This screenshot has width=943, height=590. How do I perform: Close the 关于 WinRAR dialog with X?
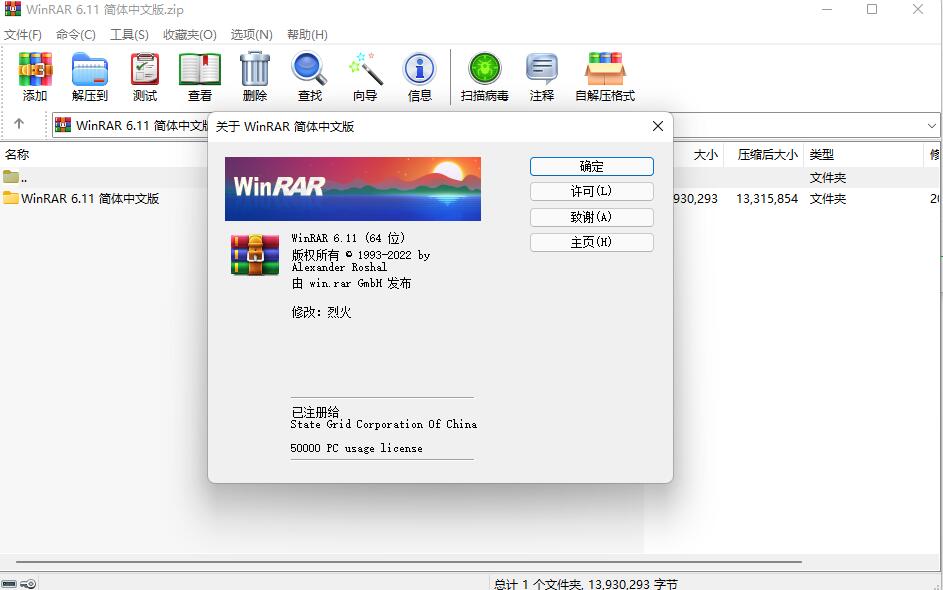(x=658, y=126)
